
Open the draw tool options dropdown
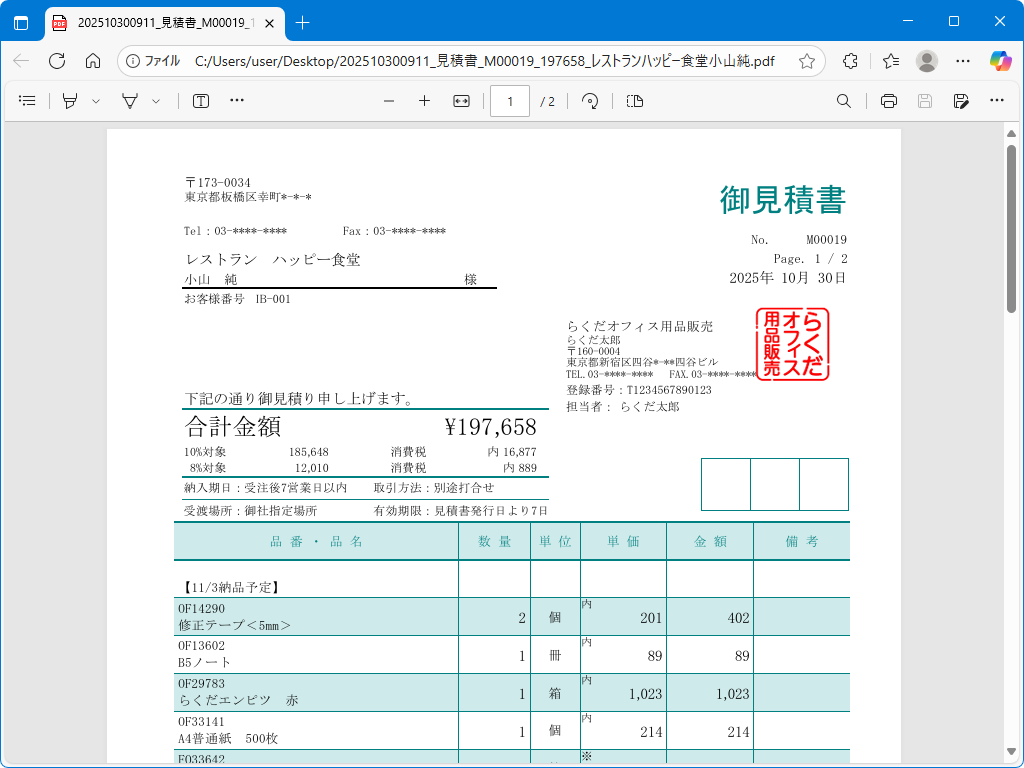click(156, 101)
